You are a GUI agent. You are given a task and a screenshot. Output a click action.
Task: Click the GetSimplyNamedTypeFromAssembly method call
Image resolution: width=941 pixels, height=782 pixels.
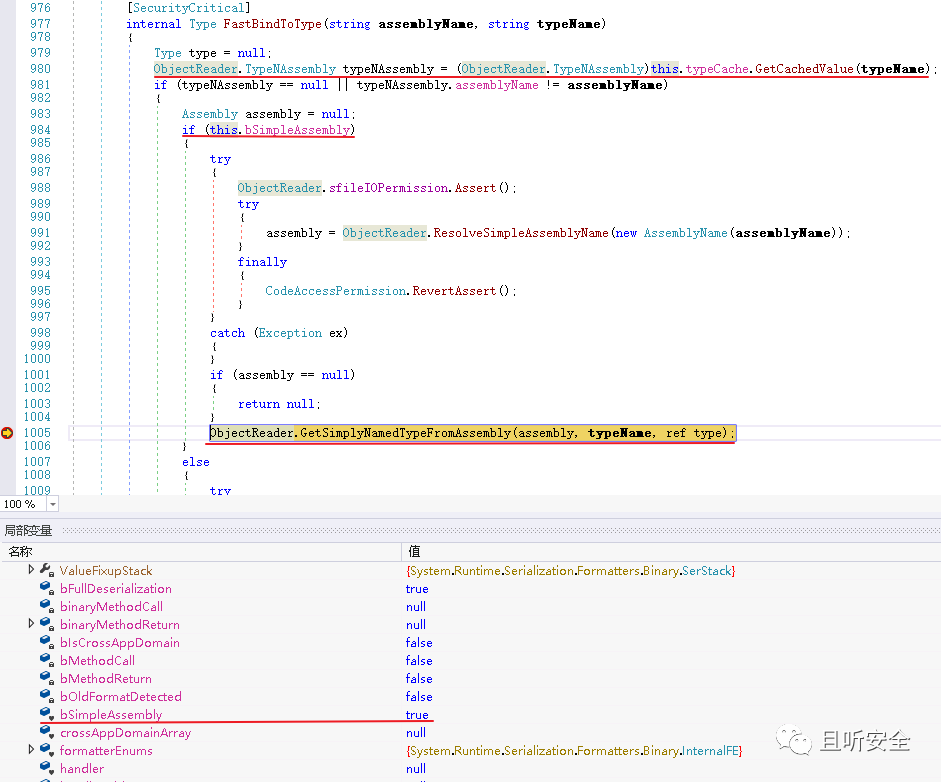click(405, 433)
